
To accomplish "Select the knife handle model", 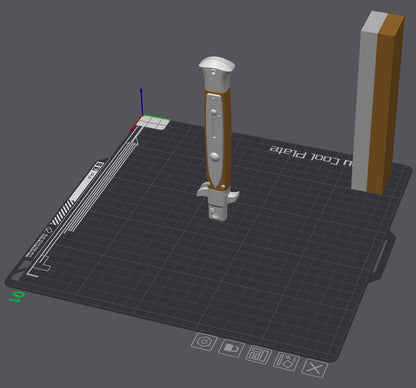I will tap(217, 138).
